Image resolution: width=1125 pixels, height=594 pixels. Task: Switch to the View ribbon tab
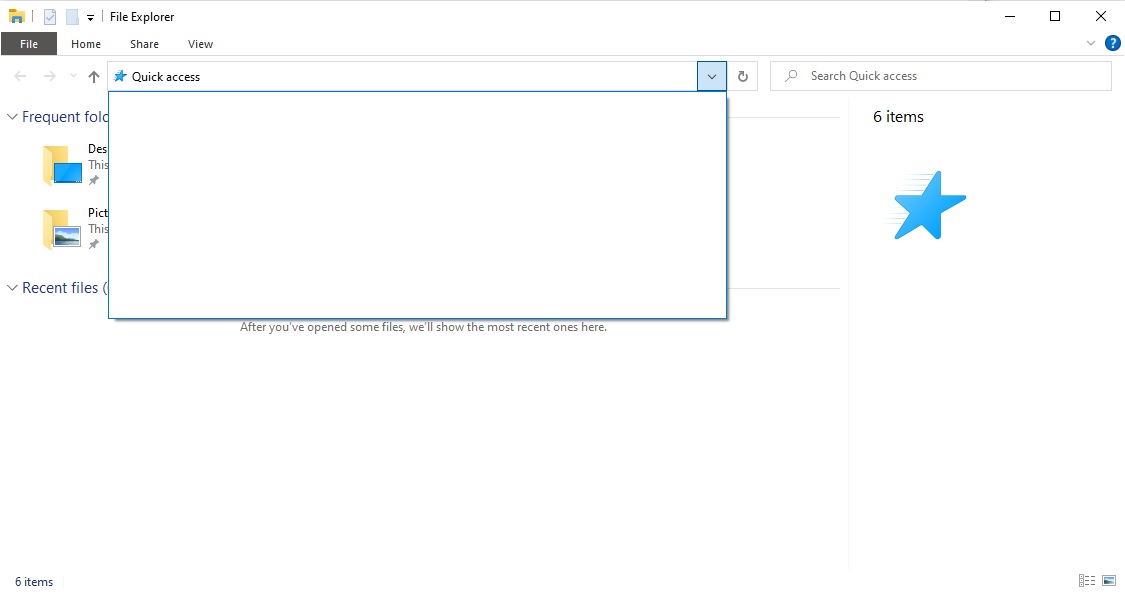[200, 44]
